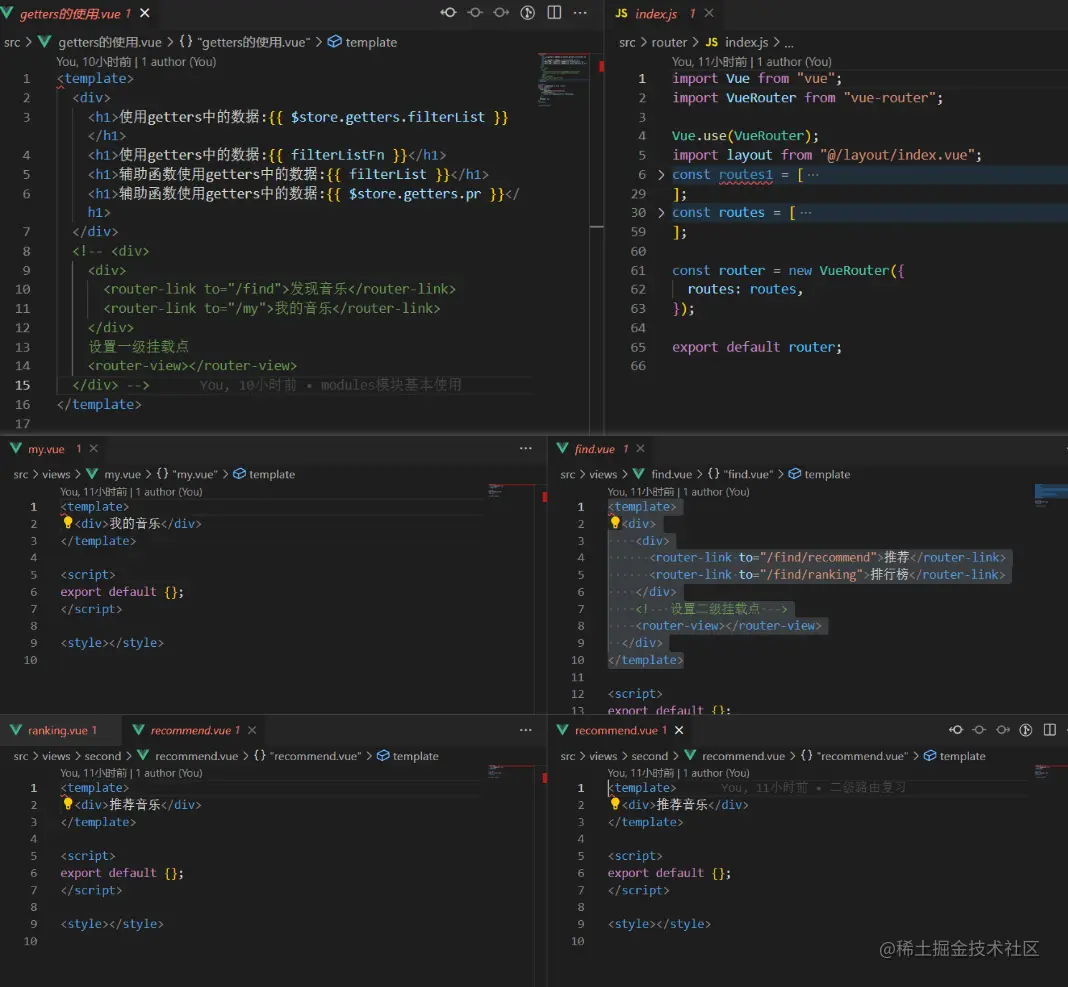Click '/find/recommend' router-link line in find.vue
Image resolution: width=1068 pixels, height=987 pixels.
[827, 557]
